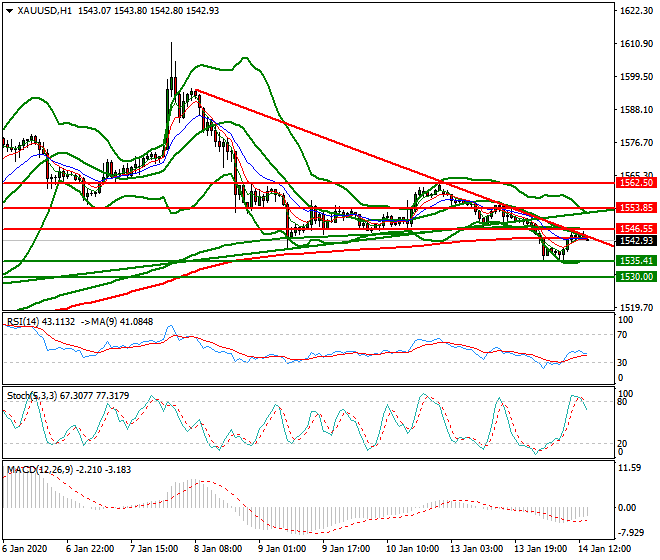This screenshot has height=560, width=660.
Task: Click the 1599.50 price axis value
Action: point(636,77)
